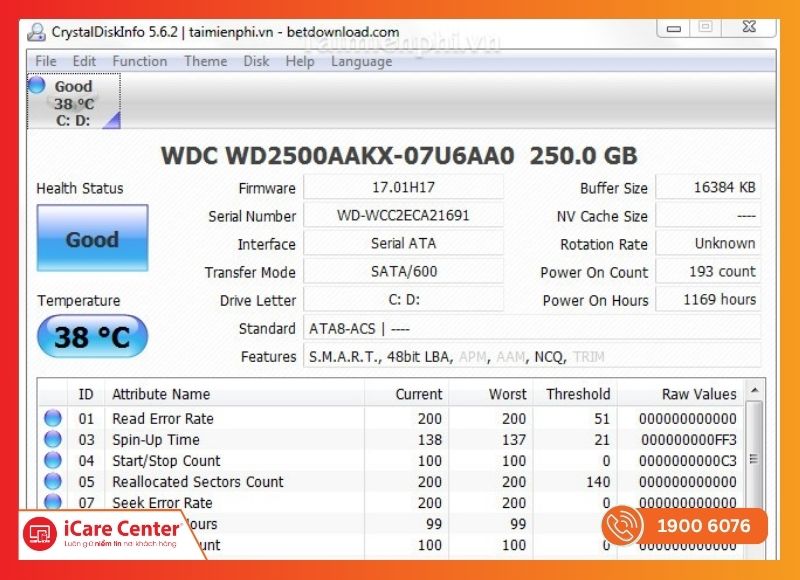Select the blue indicator beside Seek Error Rate
Viewport: 800px width, 580px height.
pos(53,502)
